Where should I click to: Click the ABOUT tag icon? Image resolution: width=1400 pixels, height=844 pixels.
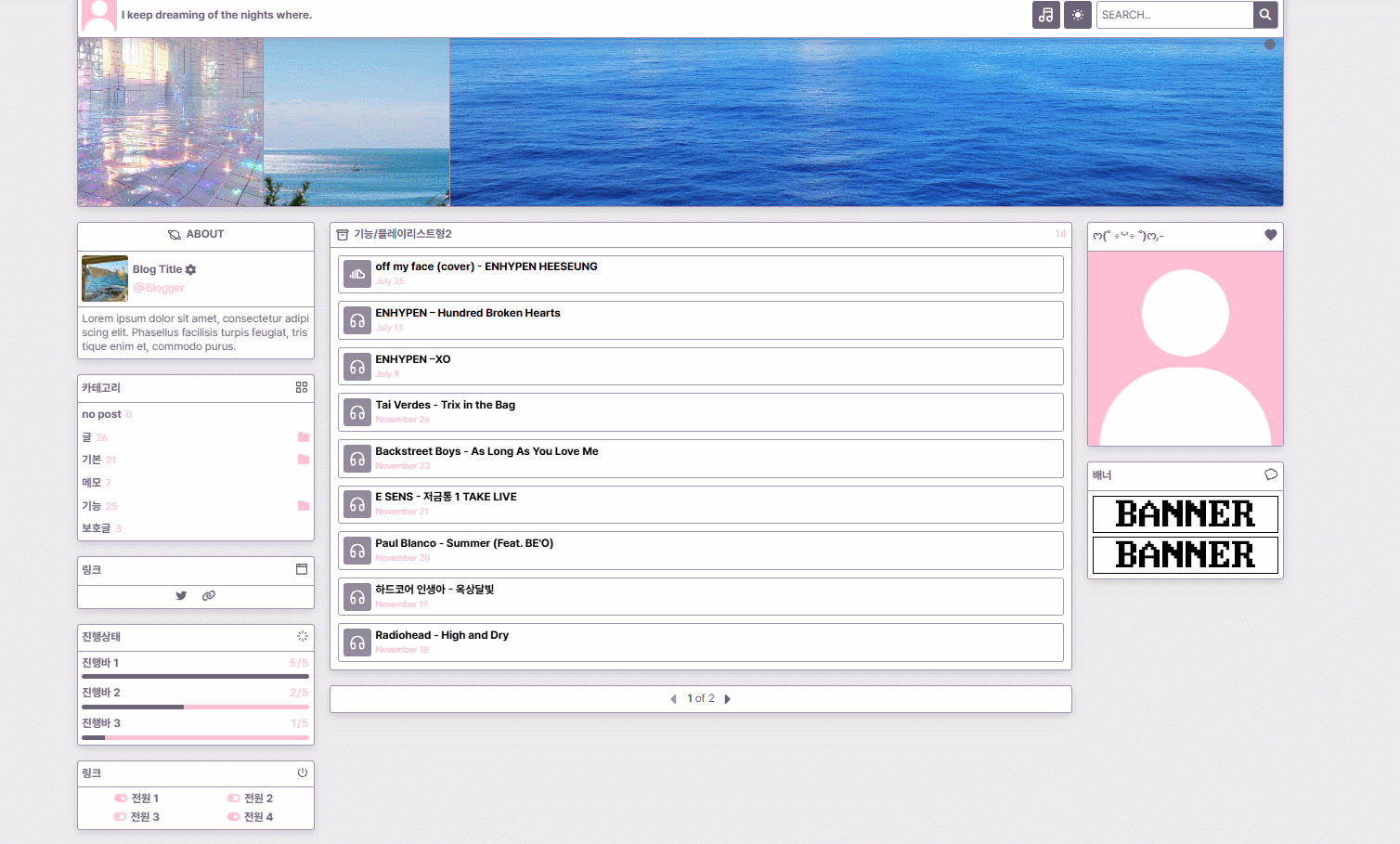(x=174, y=235)
